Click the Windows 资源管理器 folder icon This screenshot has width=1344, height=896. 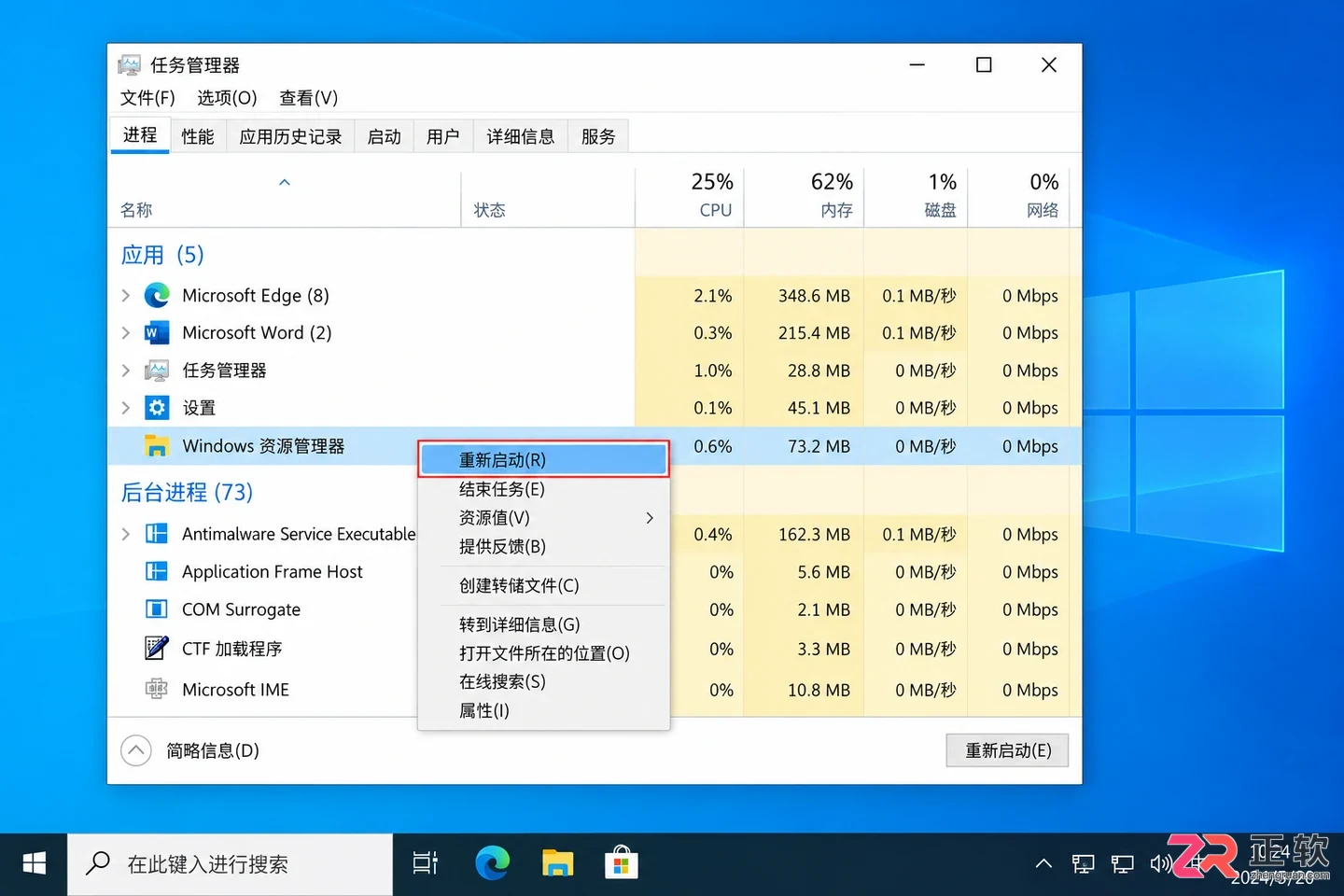point(157,446)
